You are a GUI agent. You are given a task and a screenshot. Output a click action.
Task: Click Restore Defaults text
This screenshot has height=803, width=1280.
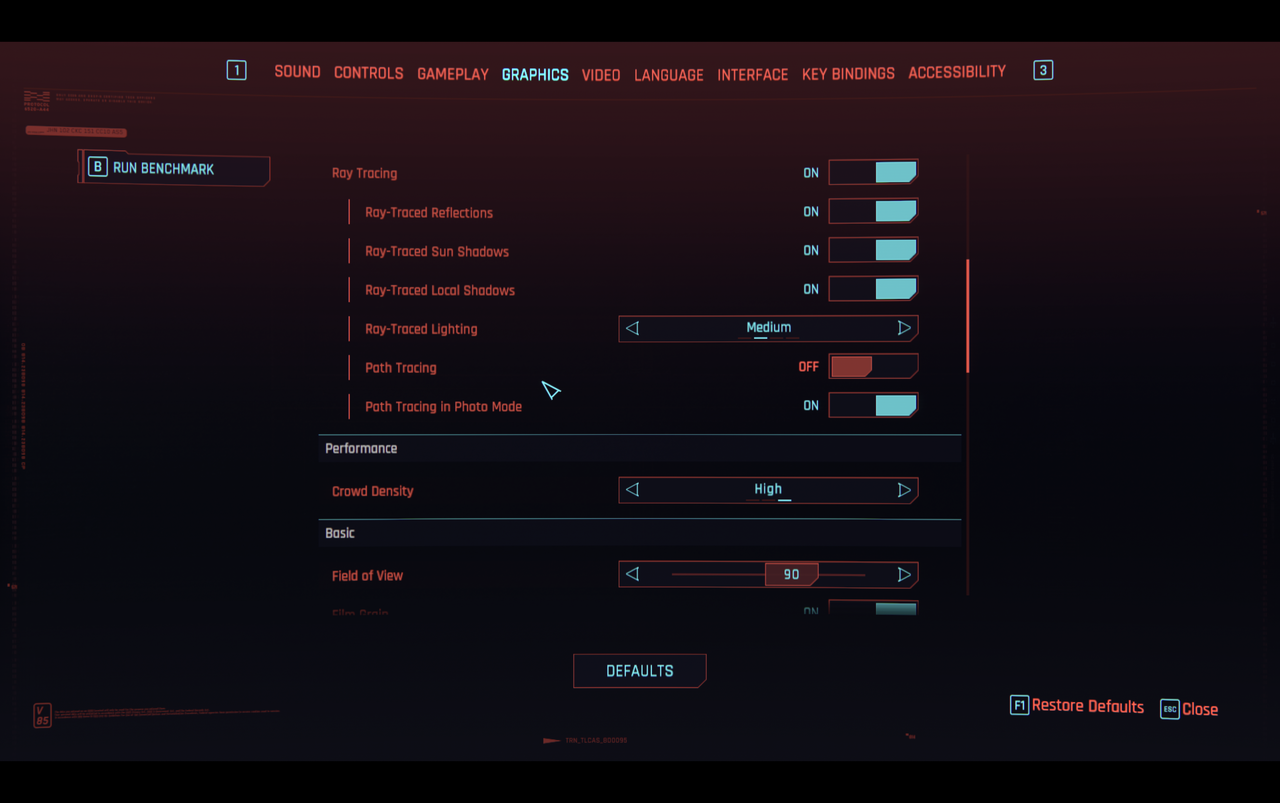(x=1088, y=706)
